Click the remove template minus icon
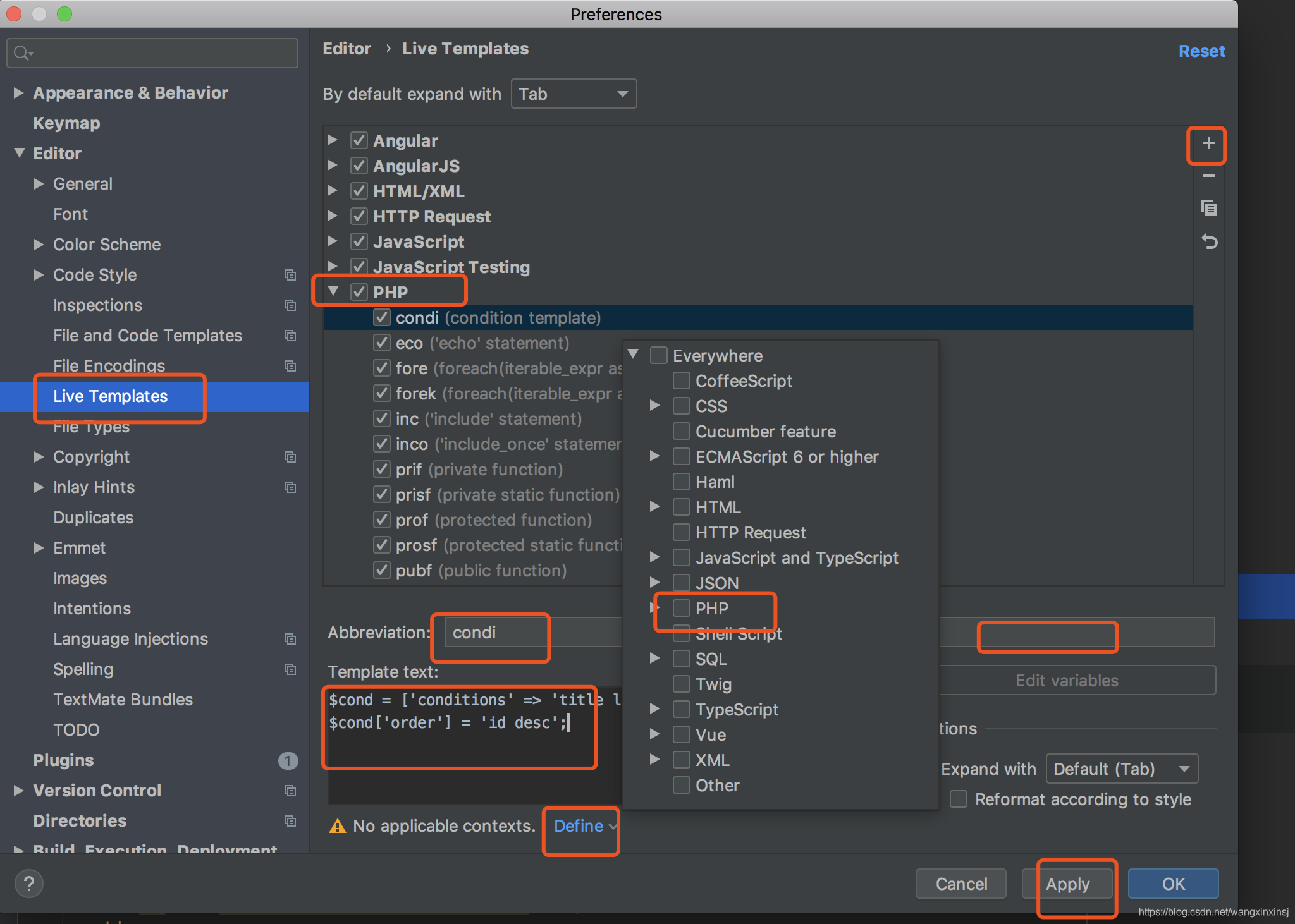Screen dimensions: 1295x924 click(1208, 176)
